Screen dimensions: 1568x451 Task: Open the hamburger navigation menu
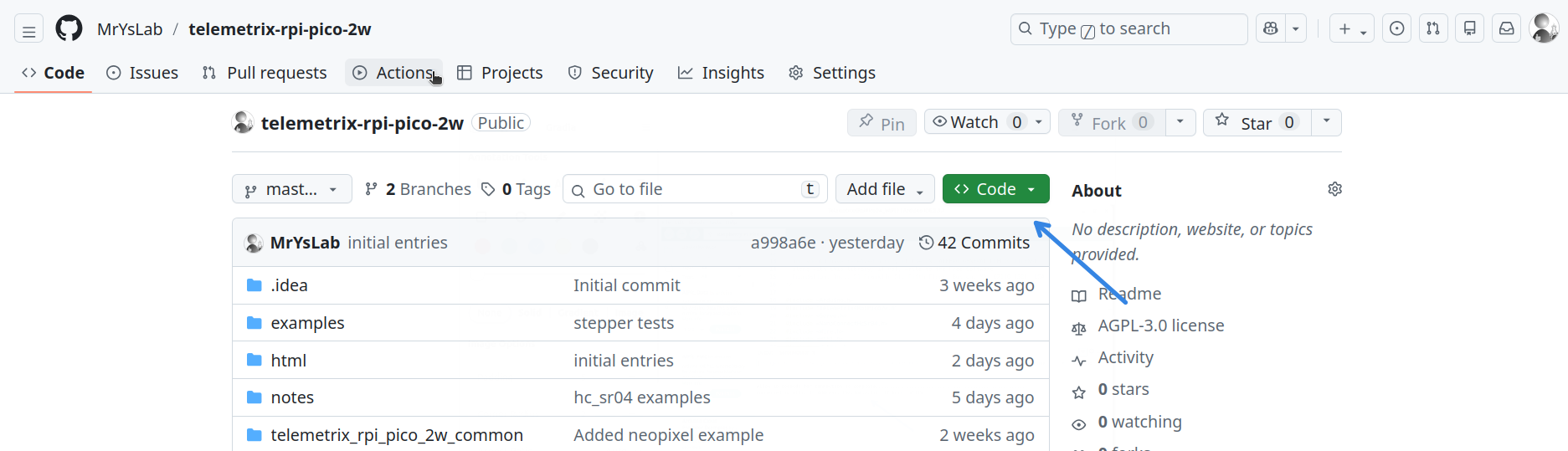tap(28, 30)
